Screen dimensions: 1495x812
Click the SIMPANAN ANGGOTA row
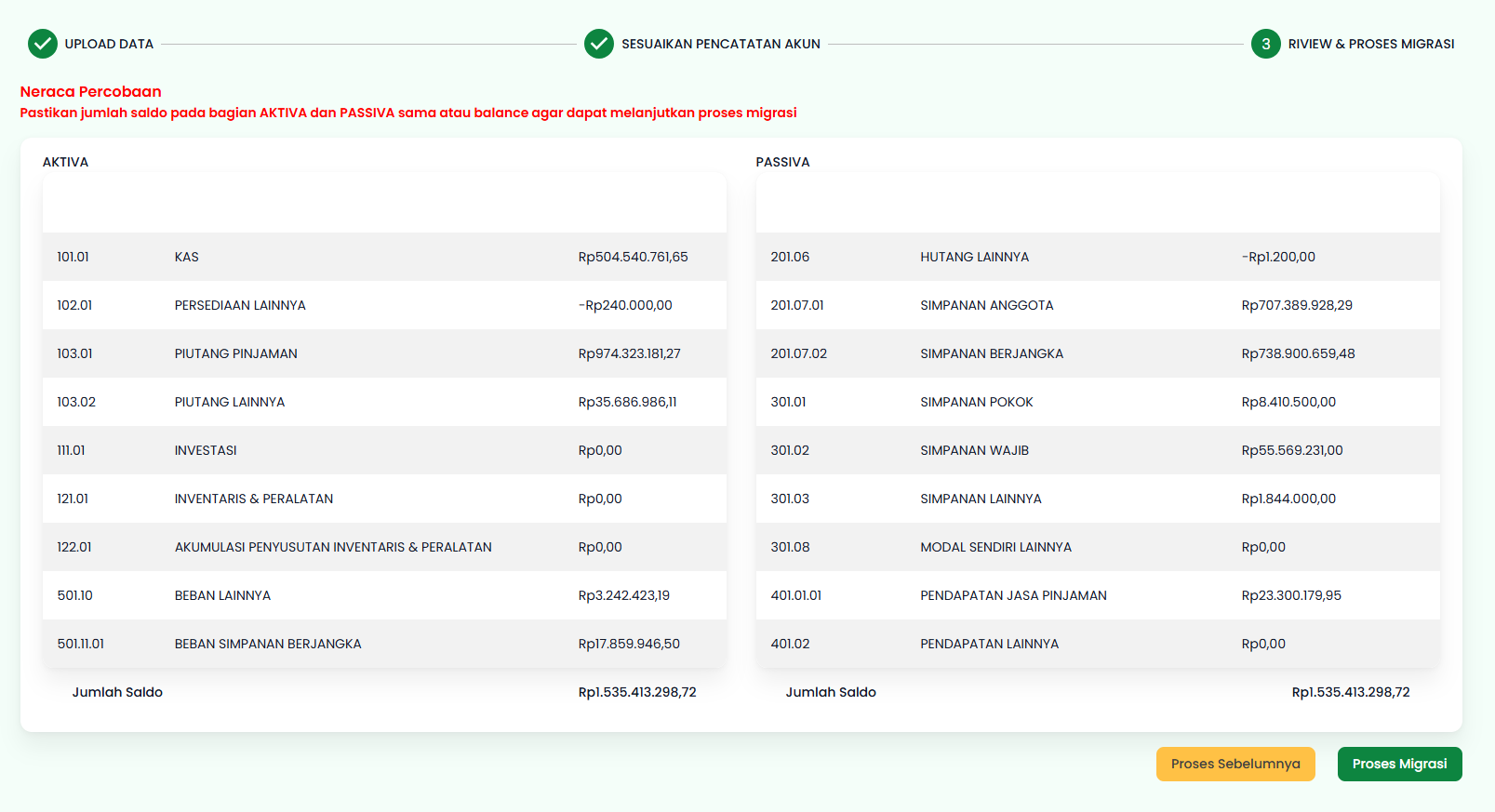(x=1097, y=305)
